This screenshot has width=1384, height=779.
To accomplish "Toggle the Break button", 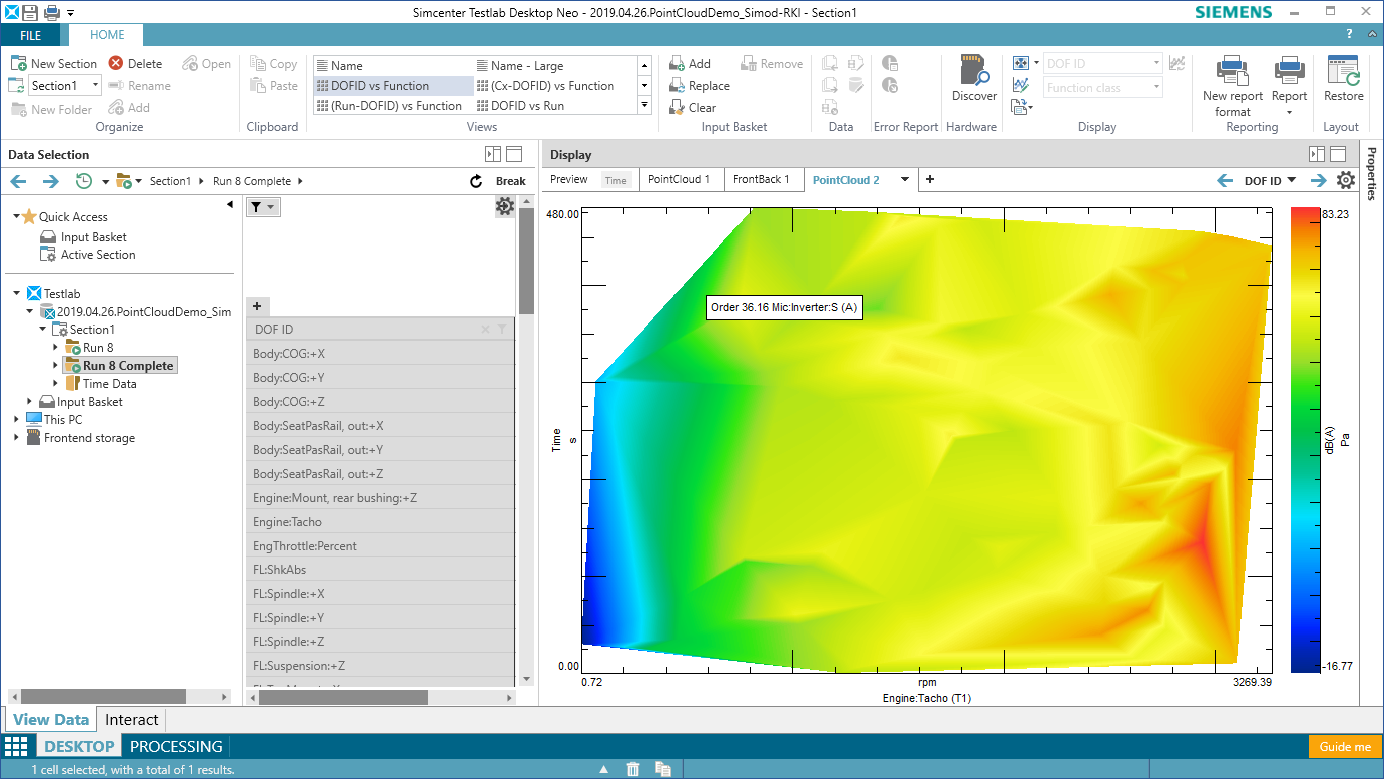I will 510,181.
